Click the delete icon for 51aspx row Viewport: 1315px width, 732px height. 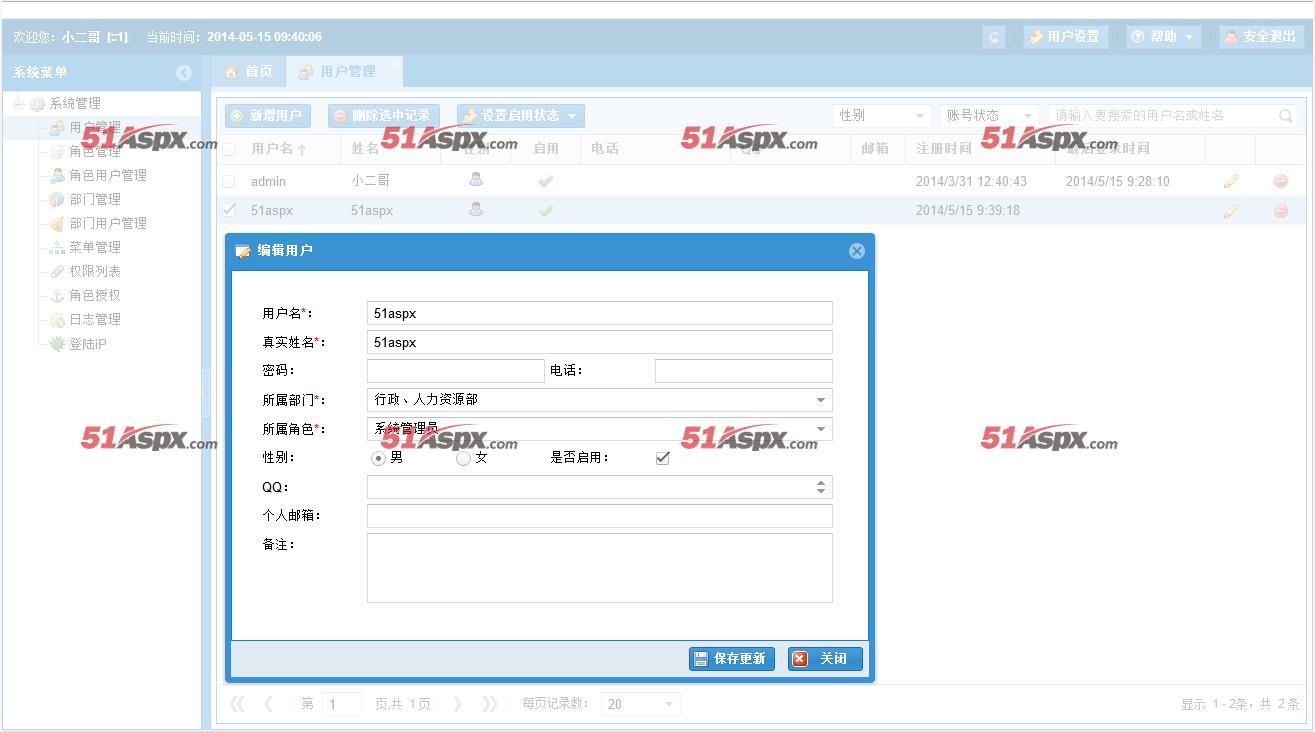pos(1281,211)
